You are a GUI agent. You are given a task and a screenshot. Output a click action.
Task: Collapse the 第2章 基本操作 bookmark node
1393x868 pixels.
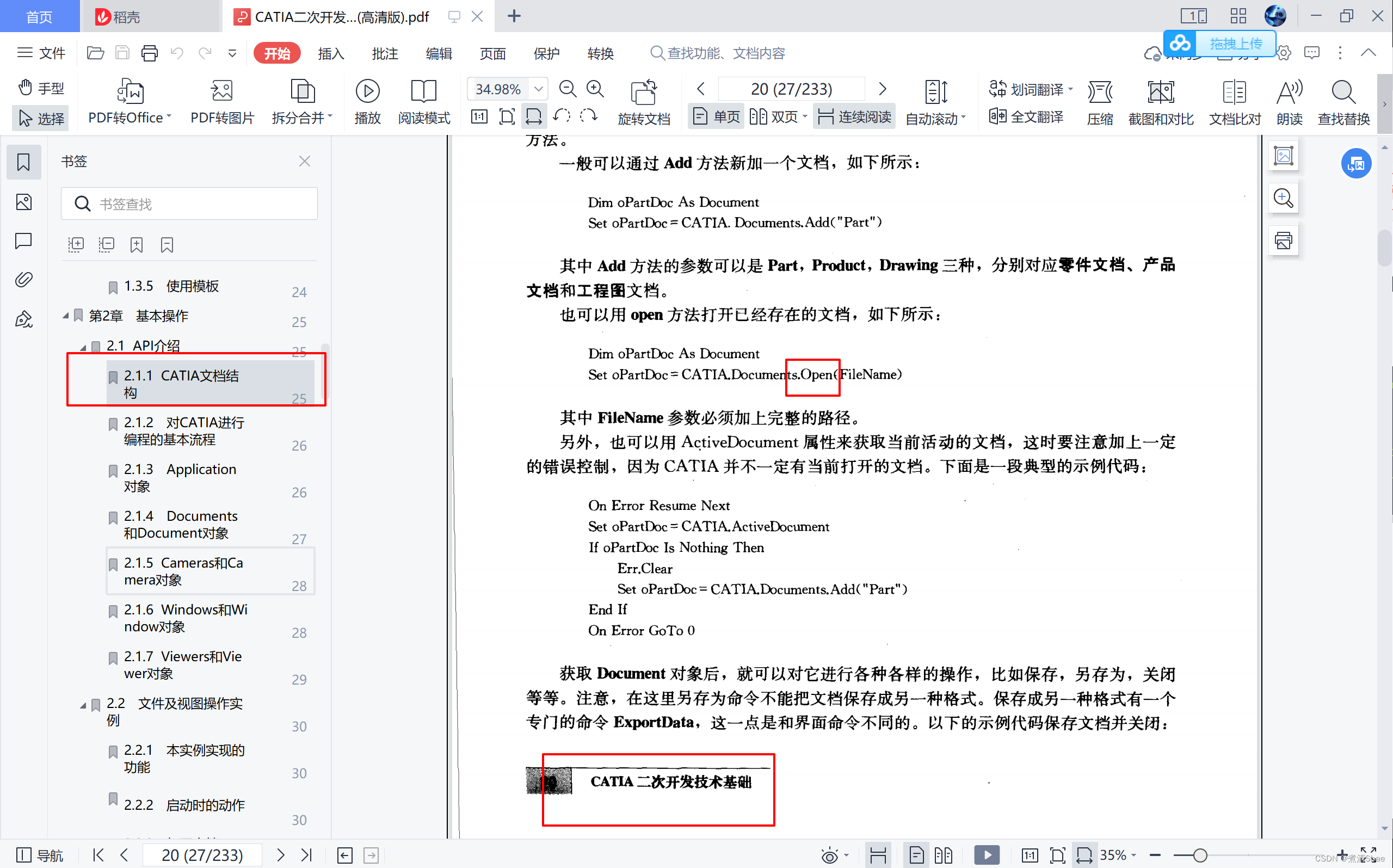point(65,315)
